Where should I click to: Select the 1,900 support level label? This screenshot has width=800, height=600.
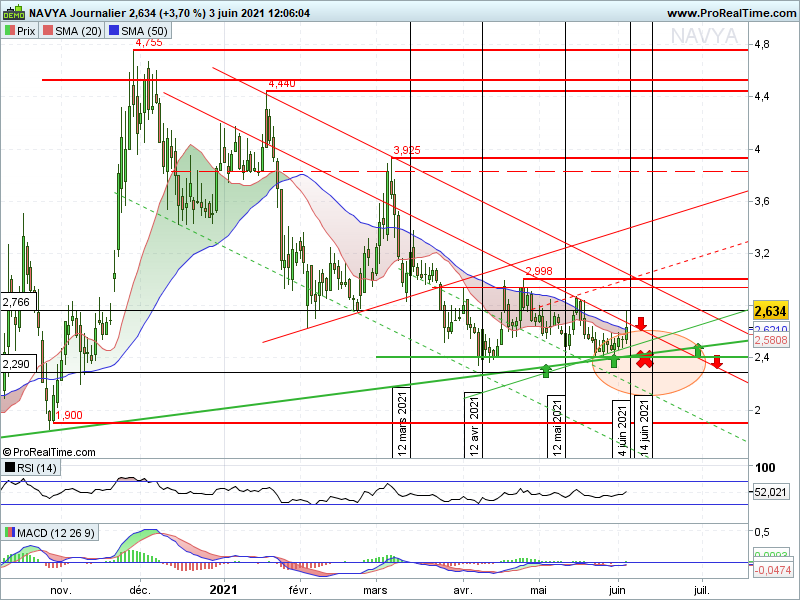[x=69, y=415]
